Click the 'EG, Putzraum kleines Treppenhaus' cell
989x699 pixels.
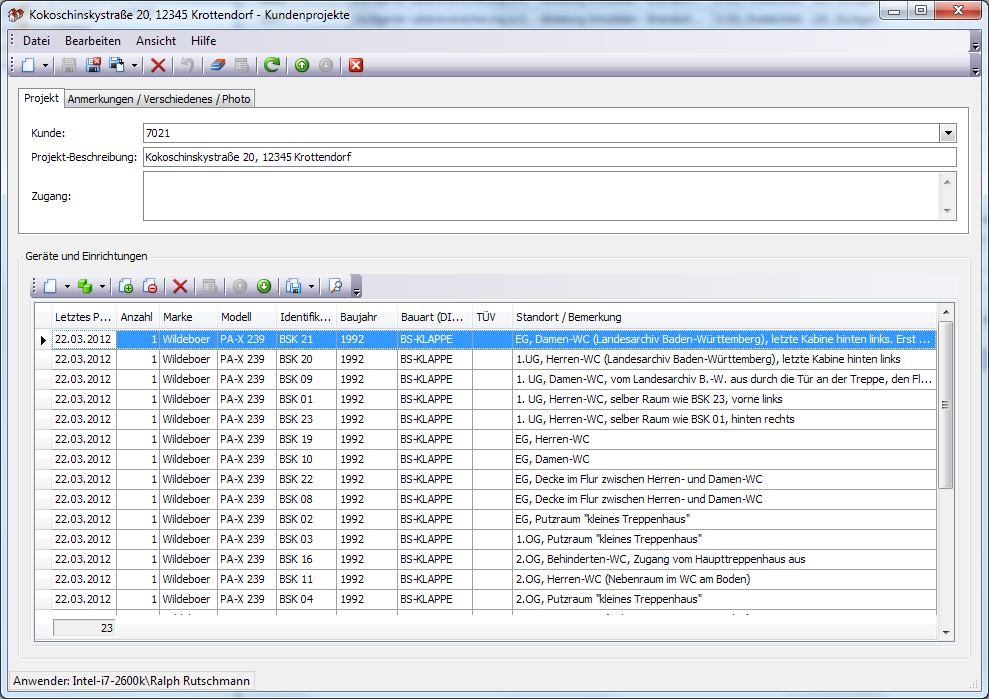724,519
